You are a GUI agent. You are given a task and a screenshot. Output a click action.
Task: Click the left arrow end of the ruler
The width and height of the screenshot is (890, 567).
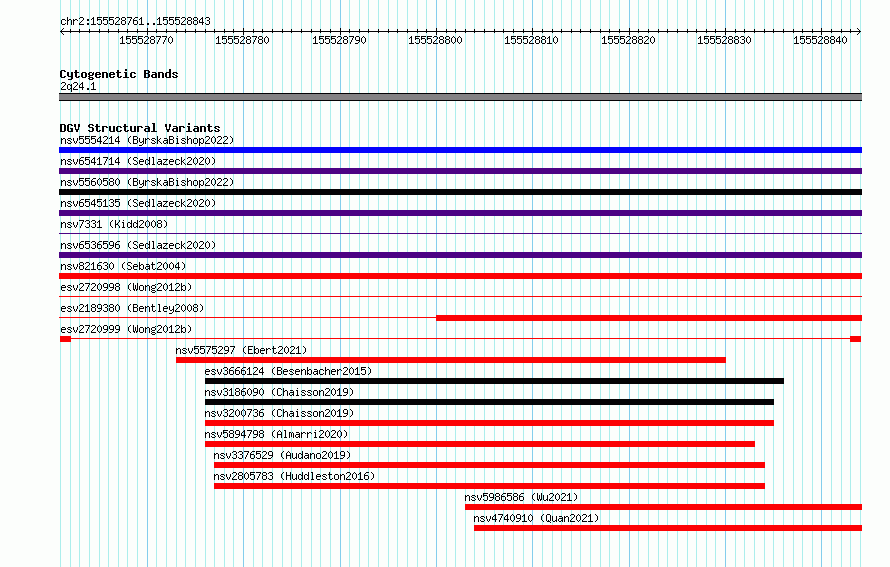62,32
